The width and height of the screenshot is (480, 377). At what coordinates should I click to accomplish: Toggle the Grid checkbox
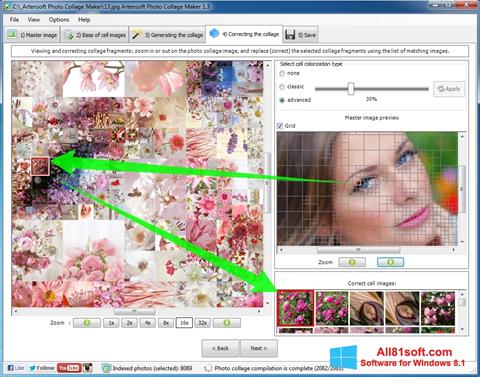click(280, 126)
